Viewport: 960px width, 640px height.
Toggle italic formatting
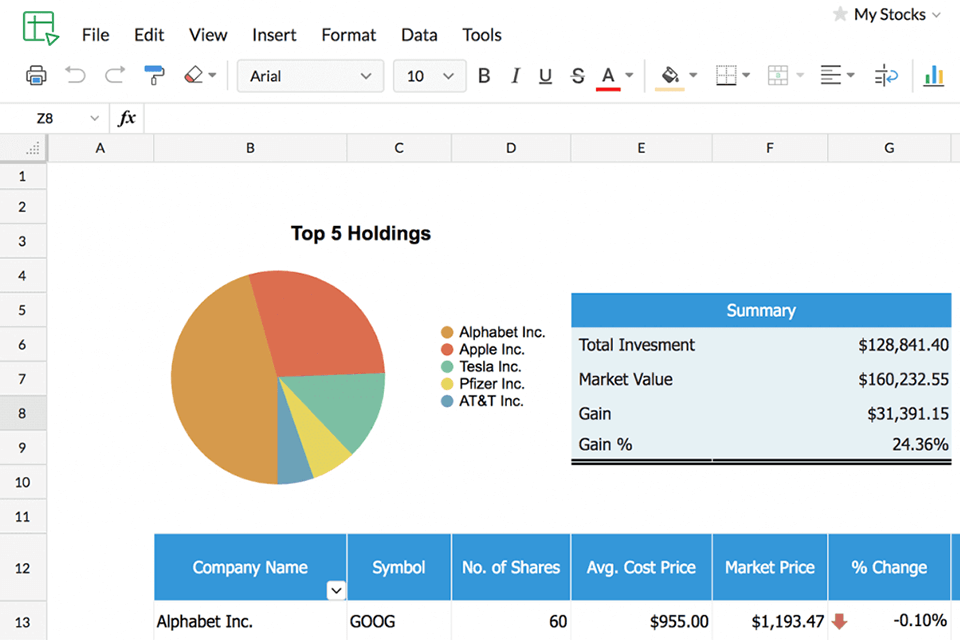[x=515, y=76]
